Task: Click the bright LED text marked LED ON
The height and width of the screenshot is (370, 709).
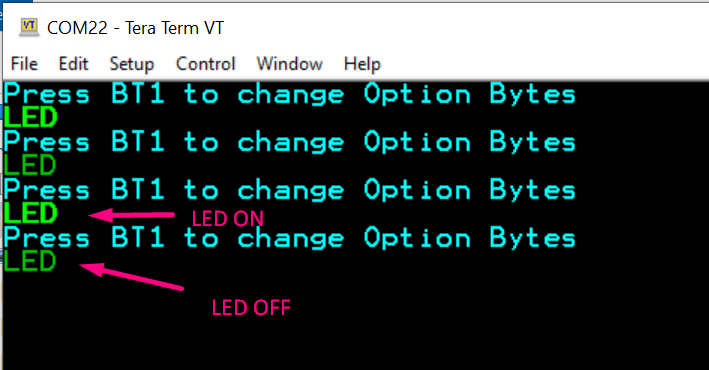Action: point(30,213)
